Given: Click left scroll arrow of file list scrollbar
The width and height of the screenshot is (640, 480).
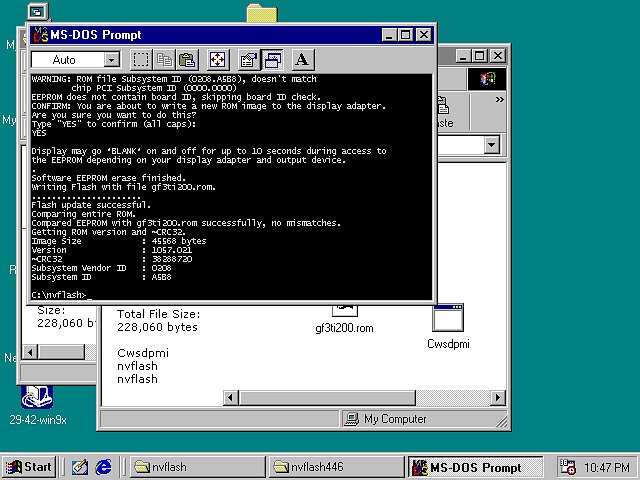Looking at the screenshot, I should pos(231,398).
